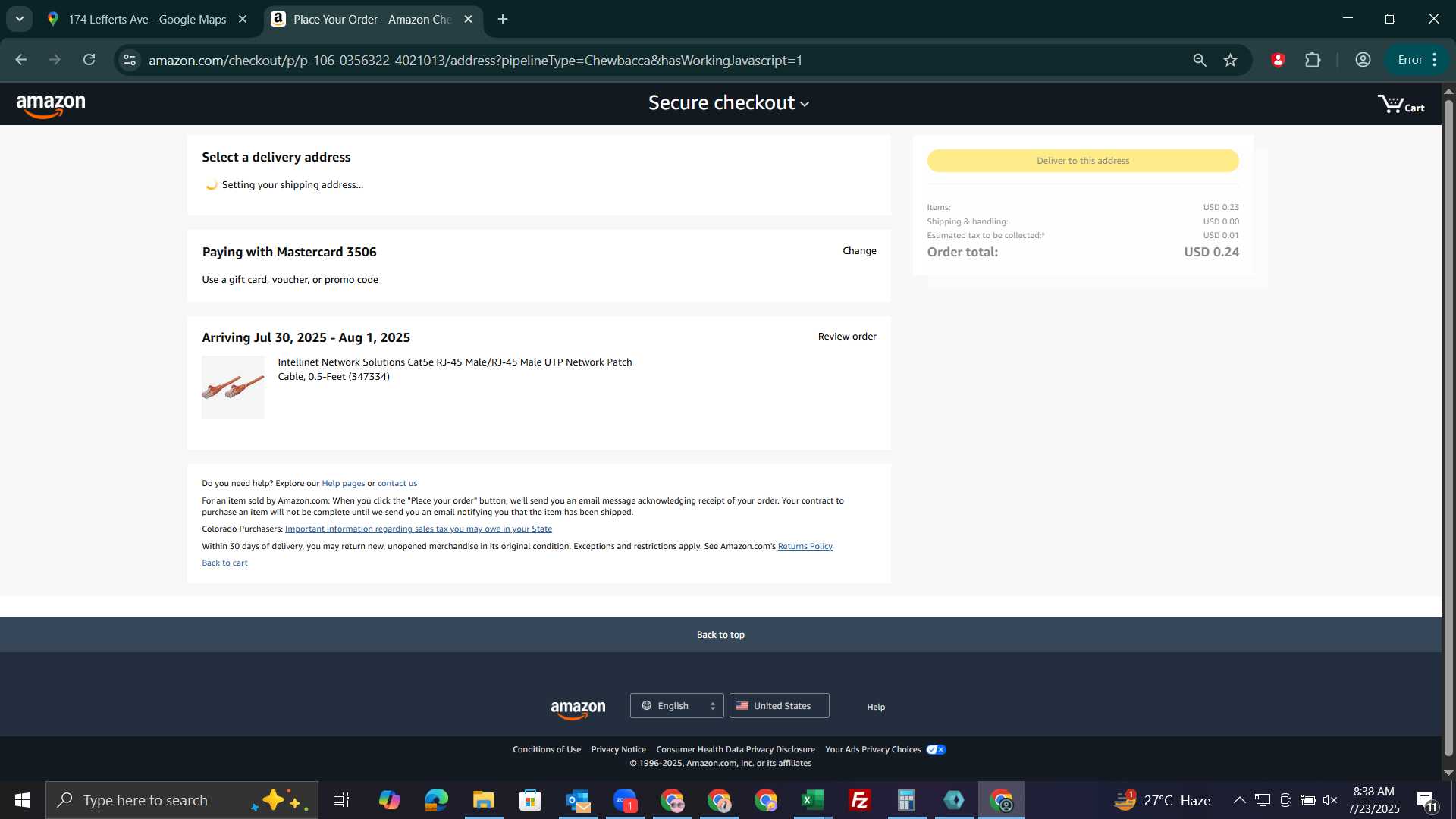Open the English language dropdown

(x=676, y=706)
